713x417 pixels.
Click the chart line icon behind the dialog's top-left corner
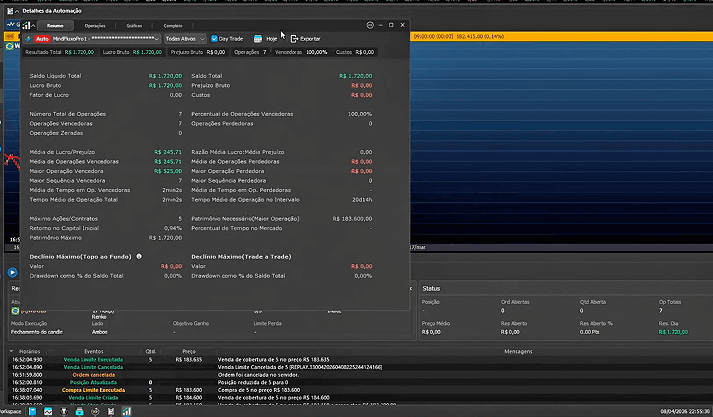11,25
